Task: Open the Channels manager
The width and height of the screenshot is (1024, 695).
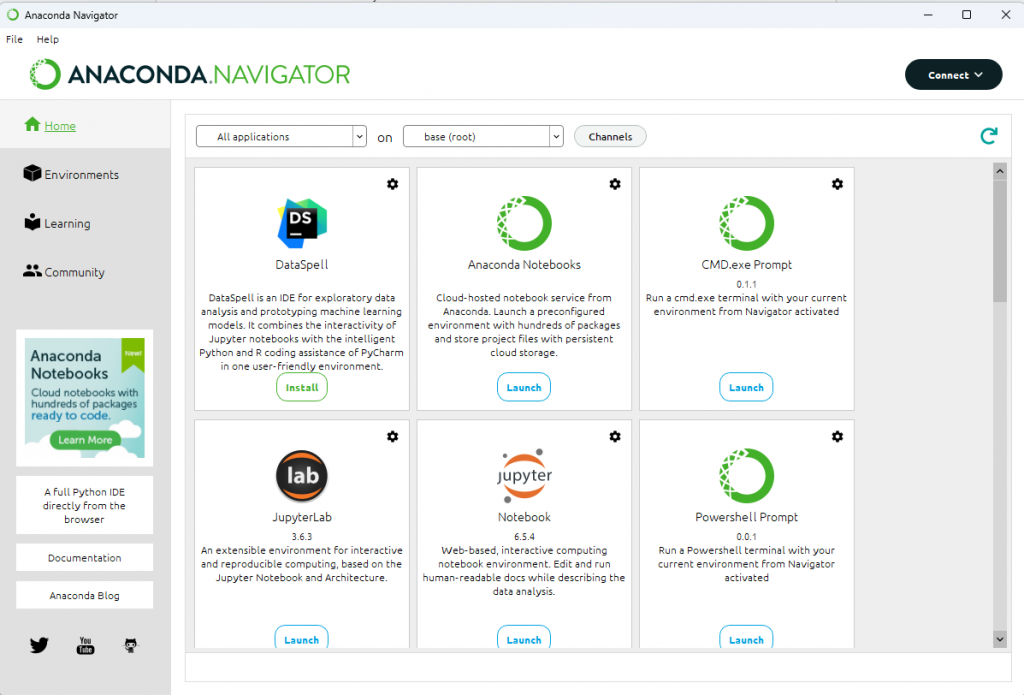Action: coord(610,137)
